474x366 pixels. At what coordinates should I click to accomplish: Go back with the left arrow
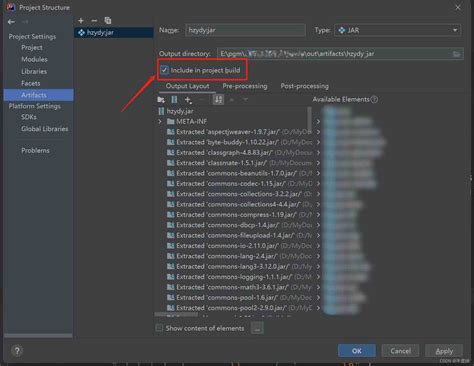(11, 22)
